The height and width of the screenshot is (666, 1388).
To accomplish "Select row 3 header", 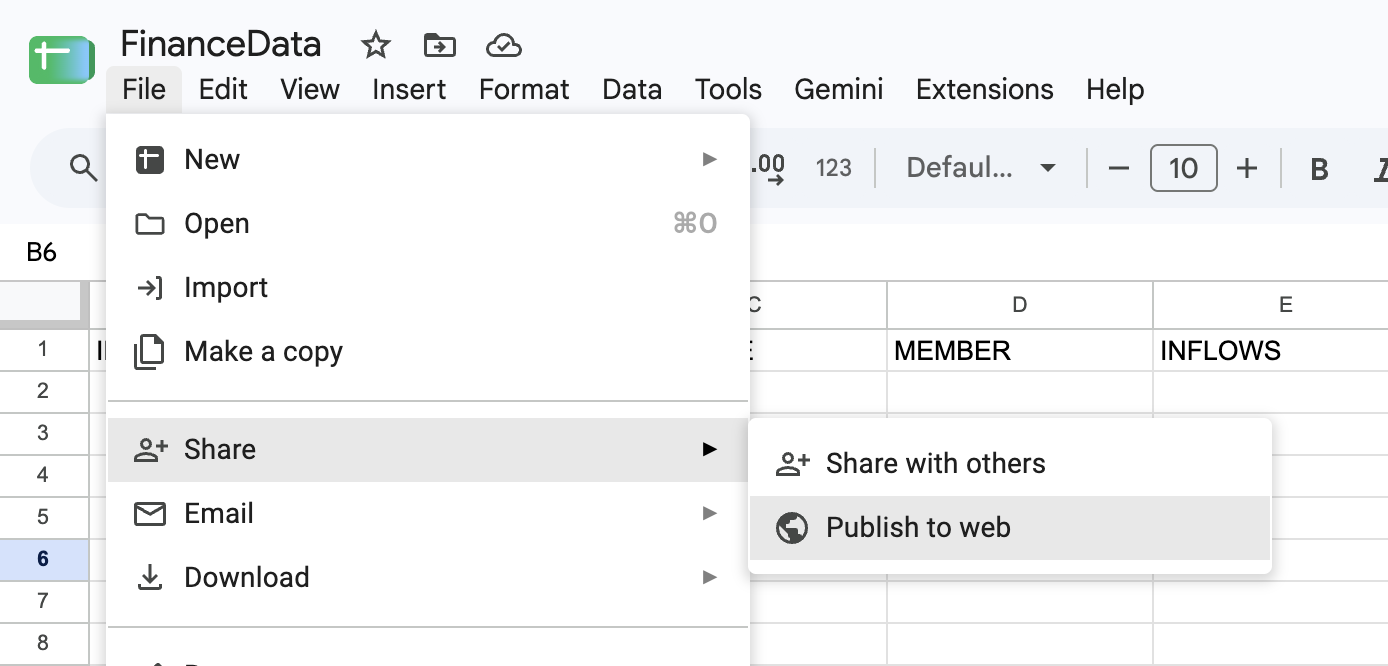I will point(43,433).
